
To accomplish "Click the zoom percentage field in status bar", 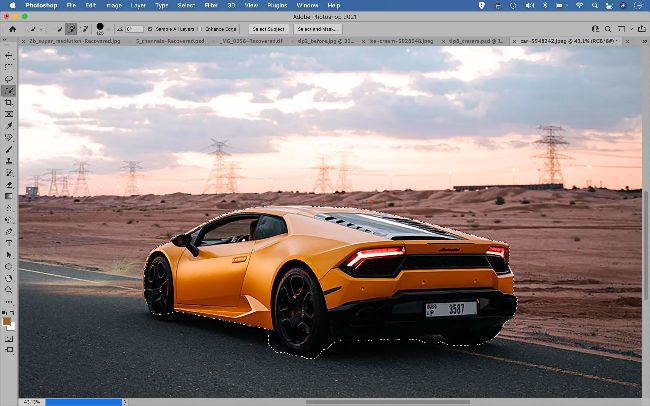I will (30, 402).
